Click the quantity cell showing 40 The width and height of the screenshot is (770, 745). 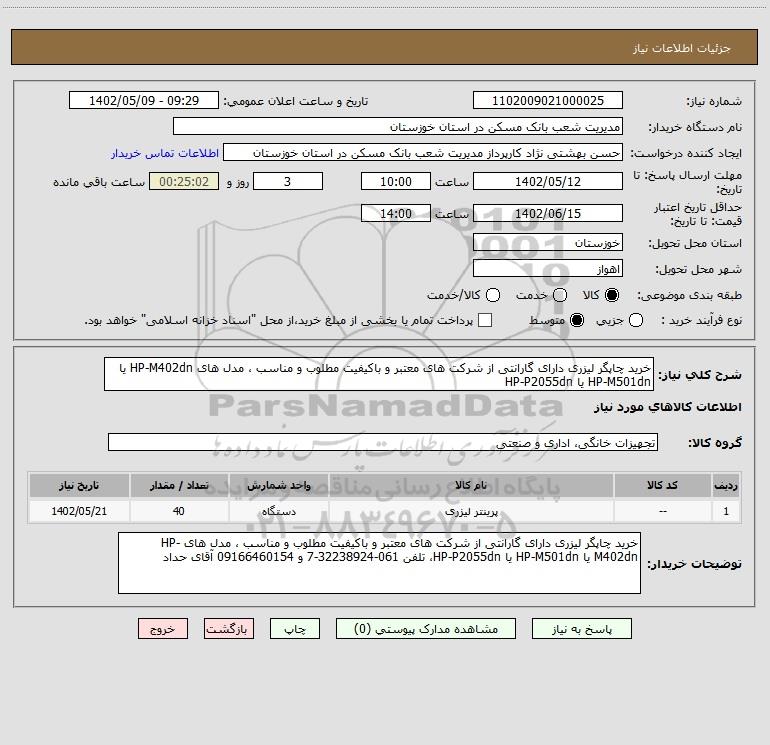tap(179, 511)
